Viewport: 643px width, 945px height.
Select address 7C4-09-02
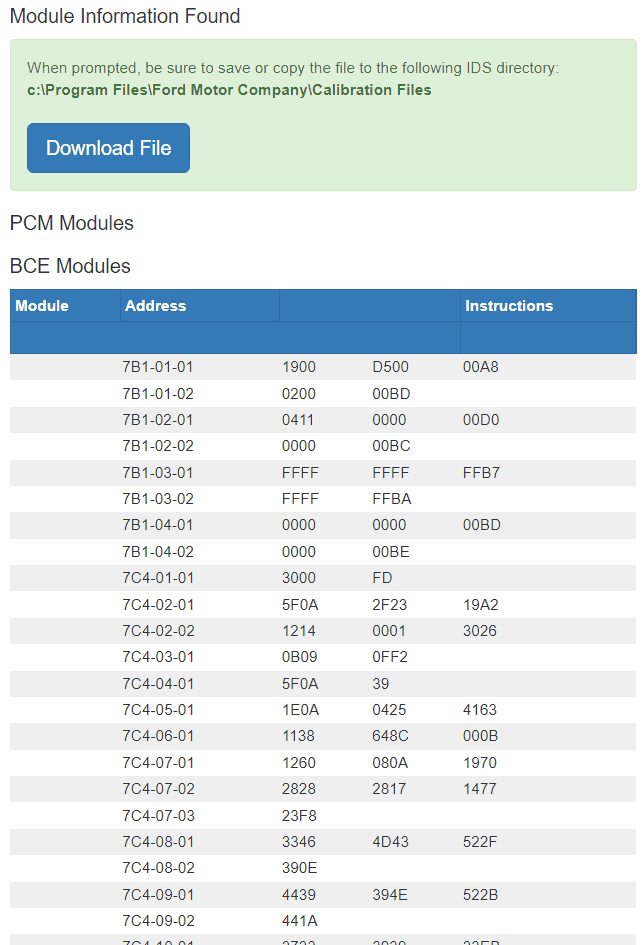pos(158,920)
